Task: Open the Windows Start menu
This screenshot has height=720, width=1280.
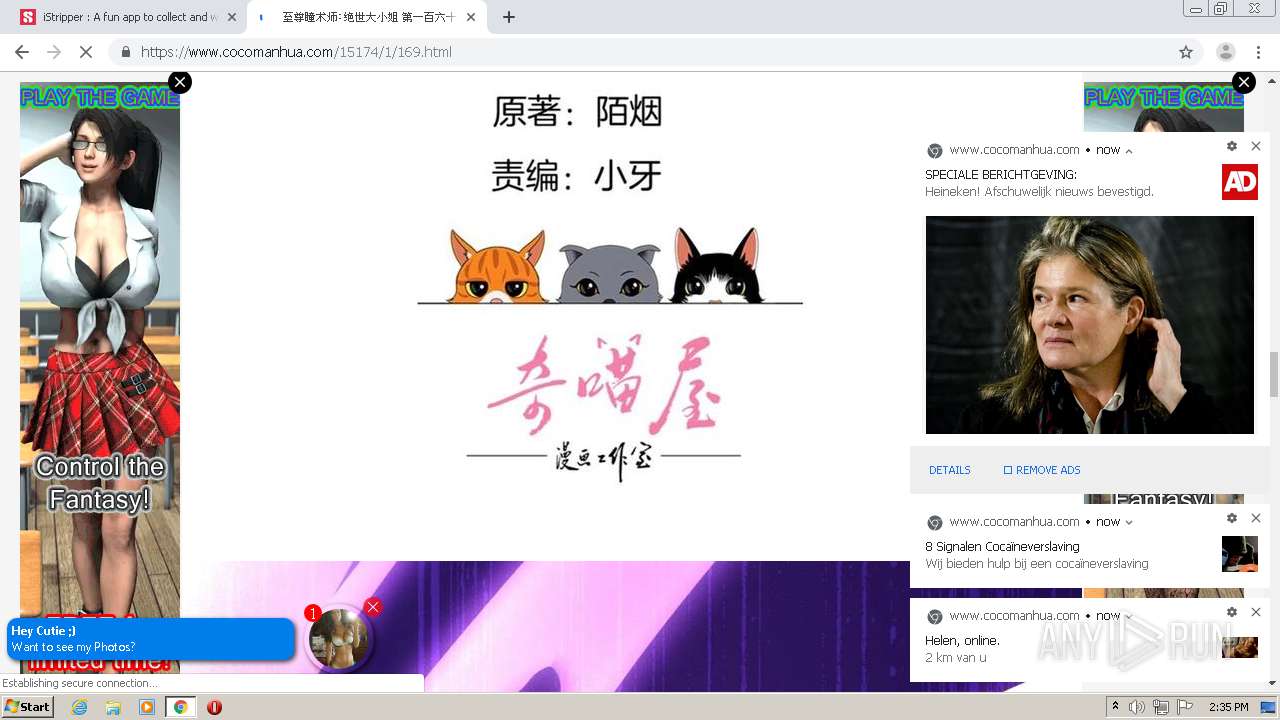Action: pos(28,707)
